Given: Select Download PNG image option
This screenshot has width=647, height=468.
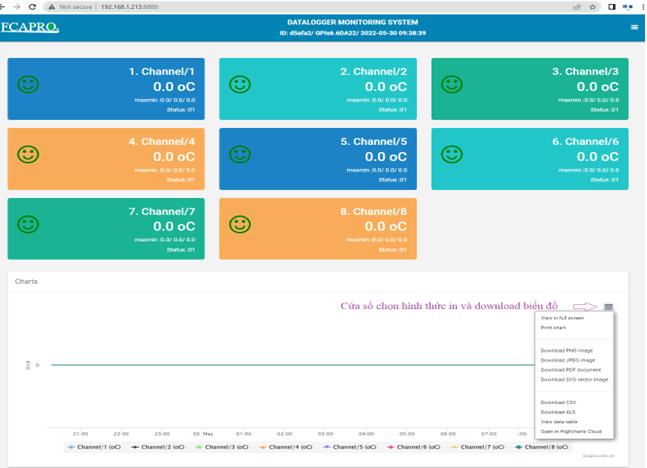Looking at the screenshot, I should [567, 350].
